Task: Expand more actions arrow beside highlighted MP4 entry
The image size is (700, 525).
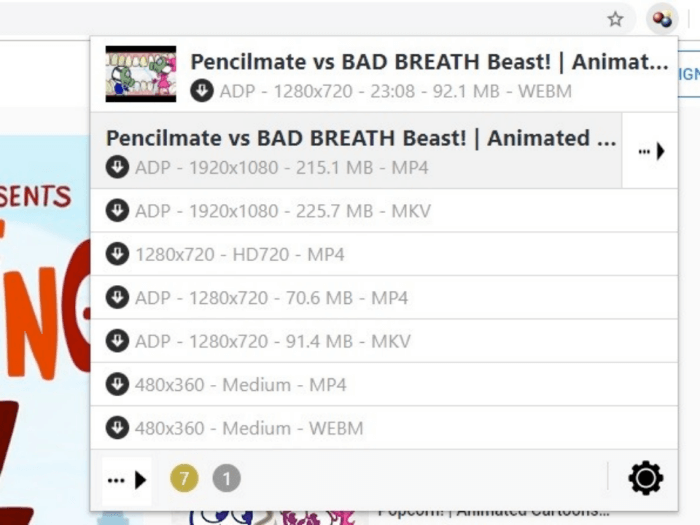Action: 650,151
